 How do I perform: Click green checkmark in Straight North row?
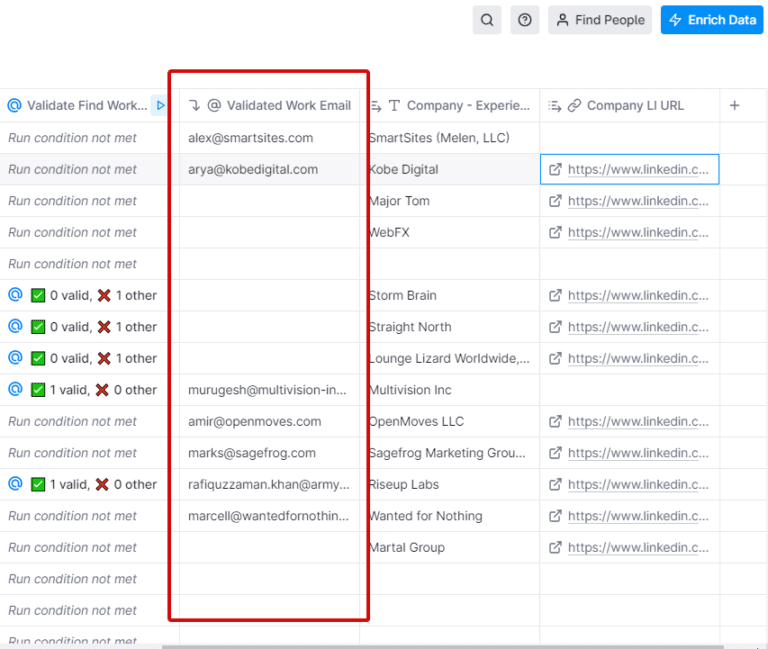pos(38,327)
